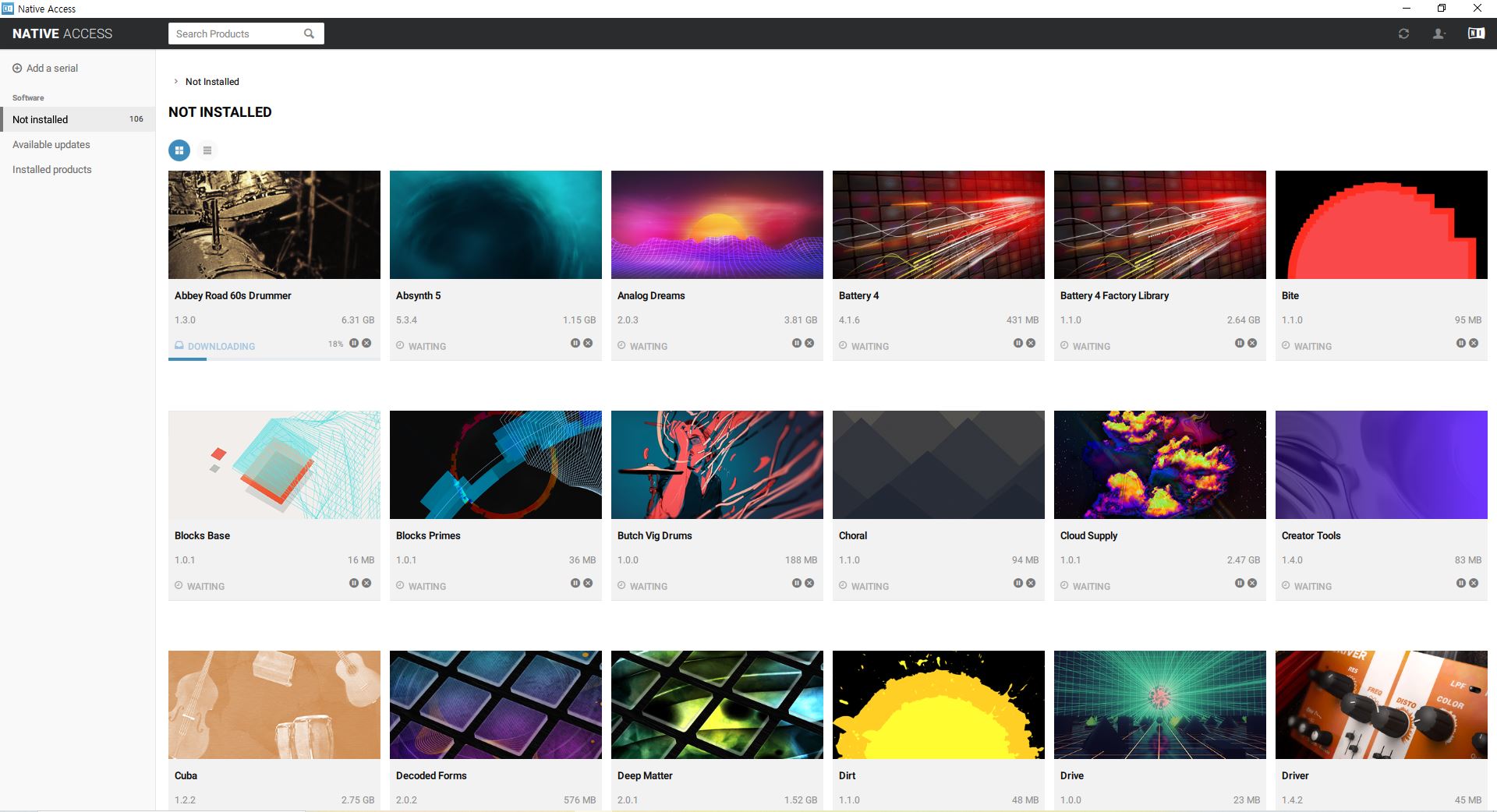Pause Blocks Primes queued download
This screenshot has width=1497, height=812.
[575, 583]
